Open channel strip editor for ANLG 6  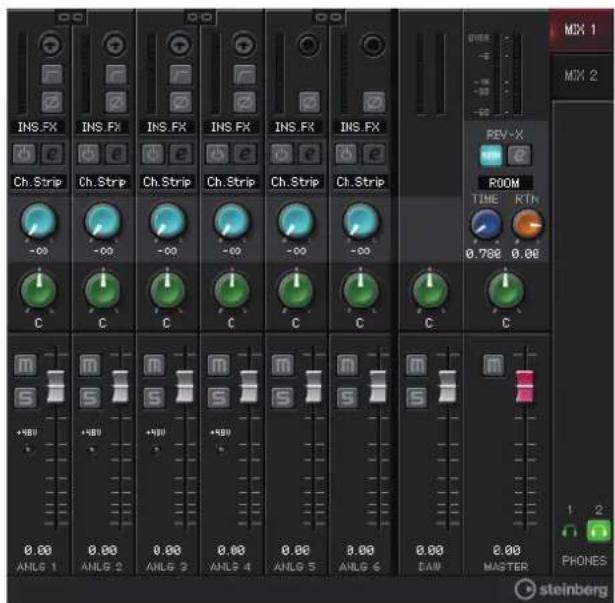(x=374, y=154)
